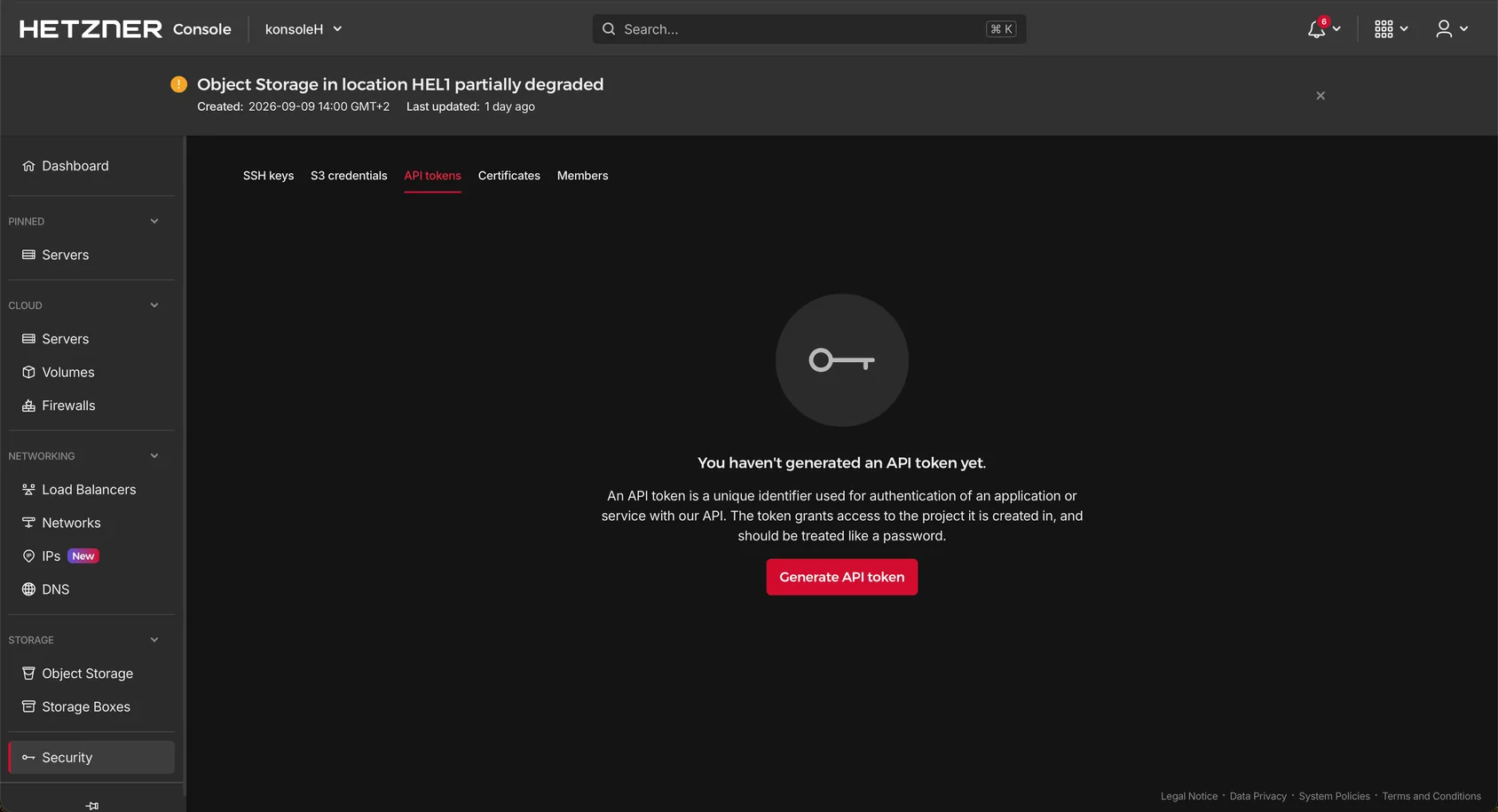Screen dimensions: 1498x812
Task: Open the user account icon menu
Action: [x=1444, y=29]
